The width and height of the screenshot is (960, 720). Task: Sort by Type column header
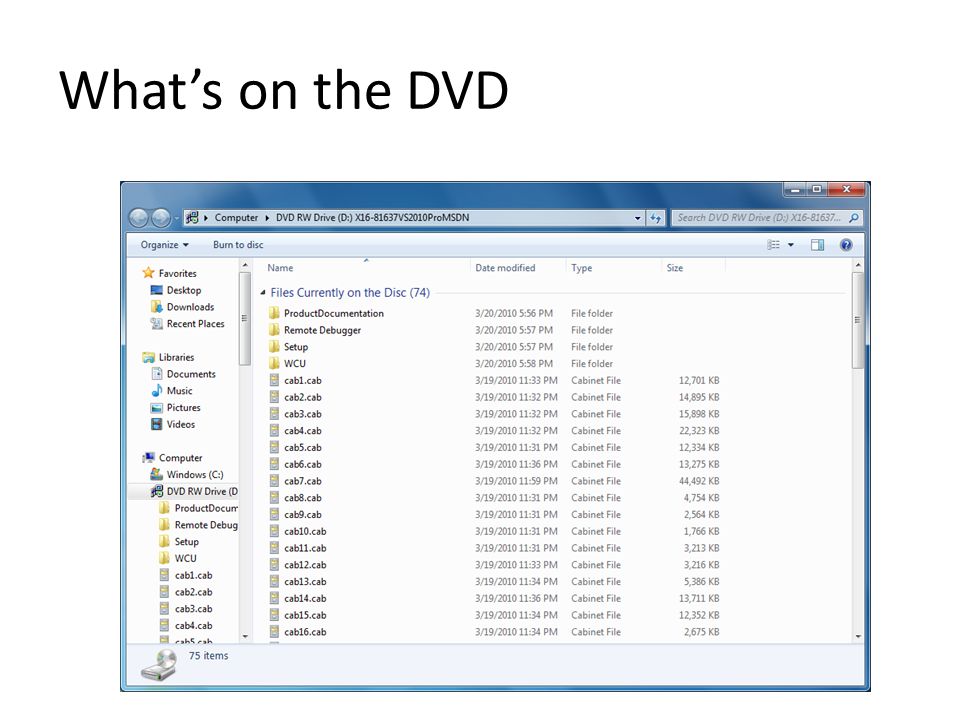(x=582, y=268)
